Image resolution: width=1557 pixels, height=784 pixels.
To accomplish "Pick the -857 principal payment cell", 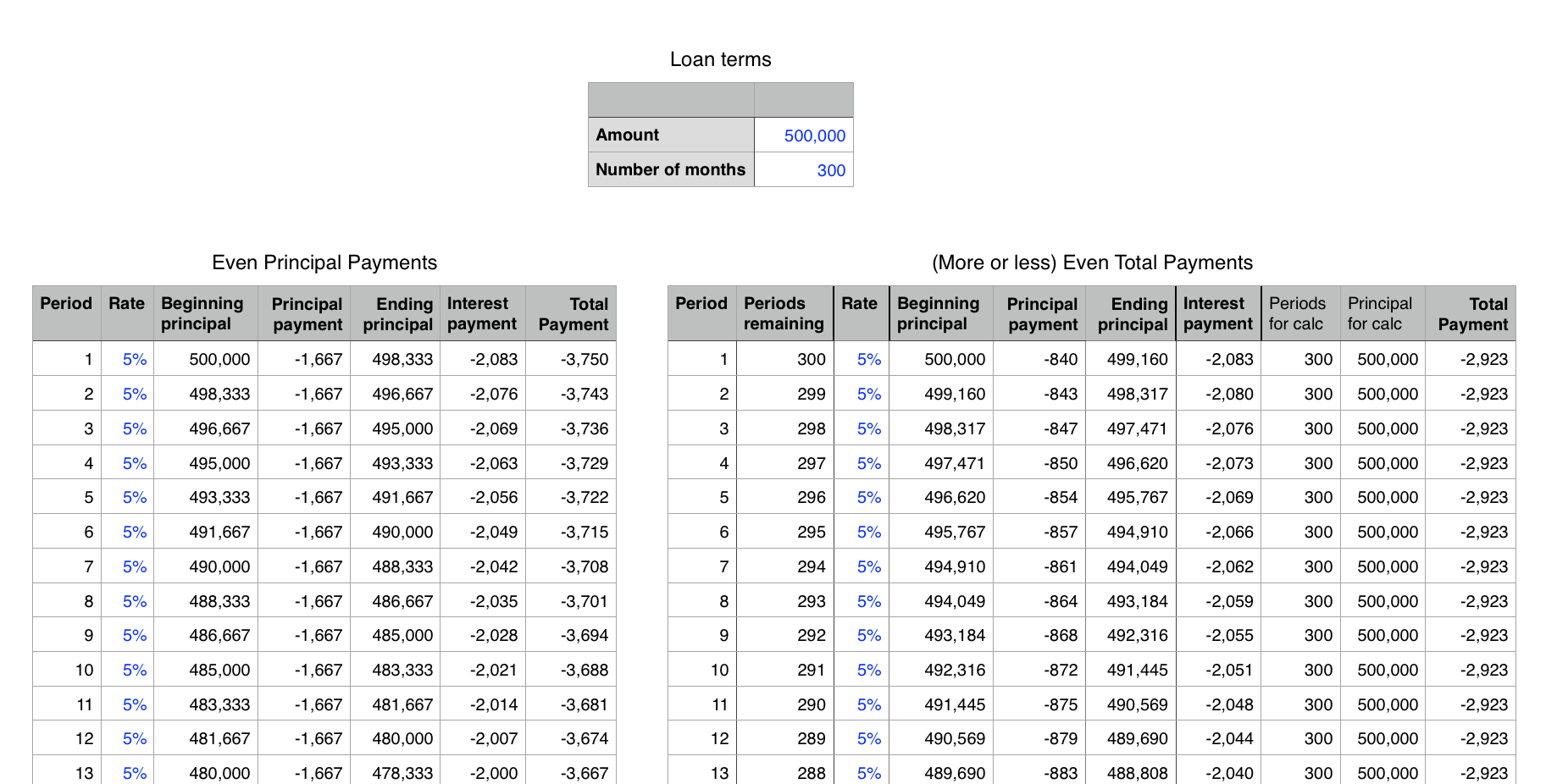I will (1039, 532).
